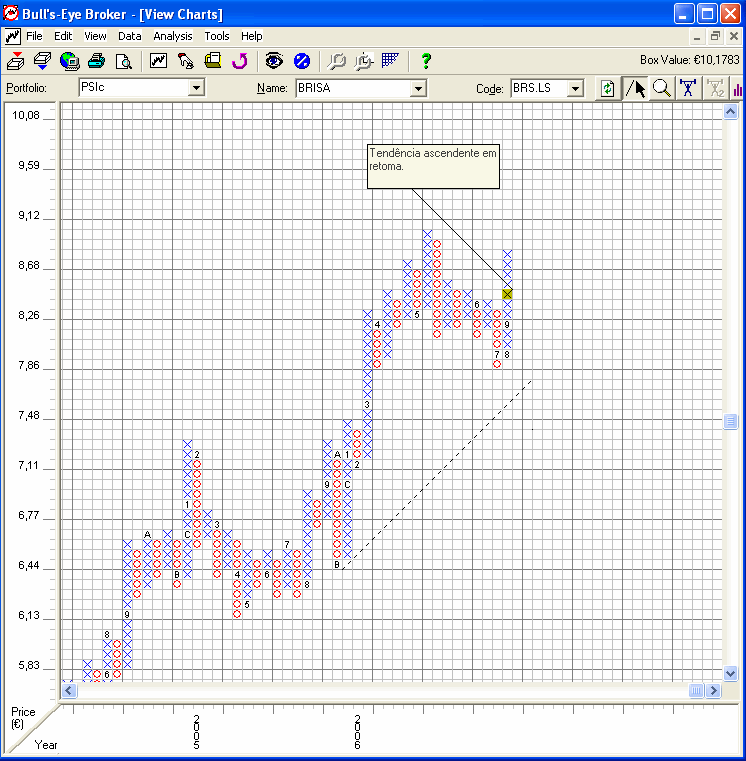Image resolution: width=746 pixels, height=761 pixels.
Task: Click the Bull's-Eye Broker title bar logo
Action: click(11, 14)
